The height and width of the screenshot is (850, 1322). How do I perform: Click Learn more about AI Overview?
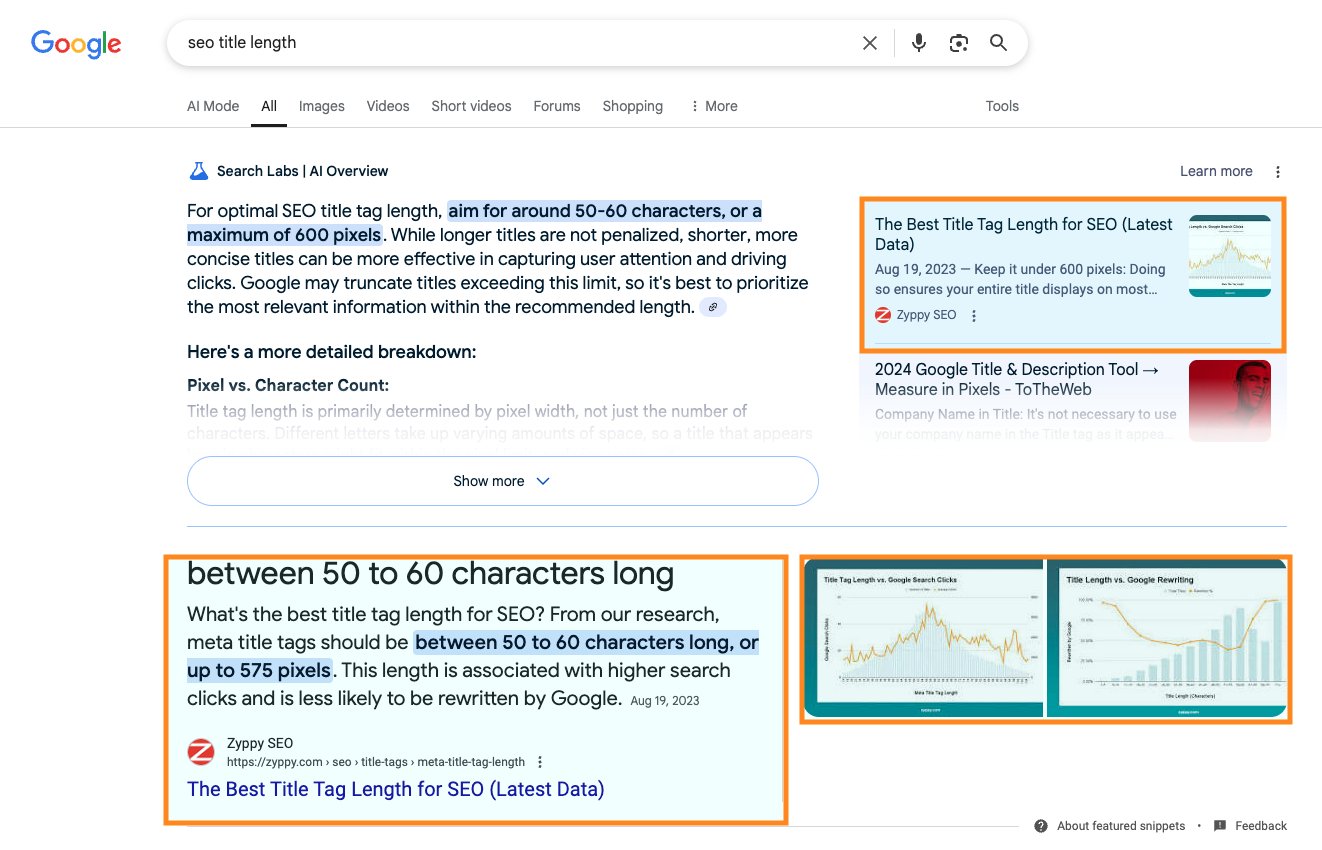[x=1216, y=171]
